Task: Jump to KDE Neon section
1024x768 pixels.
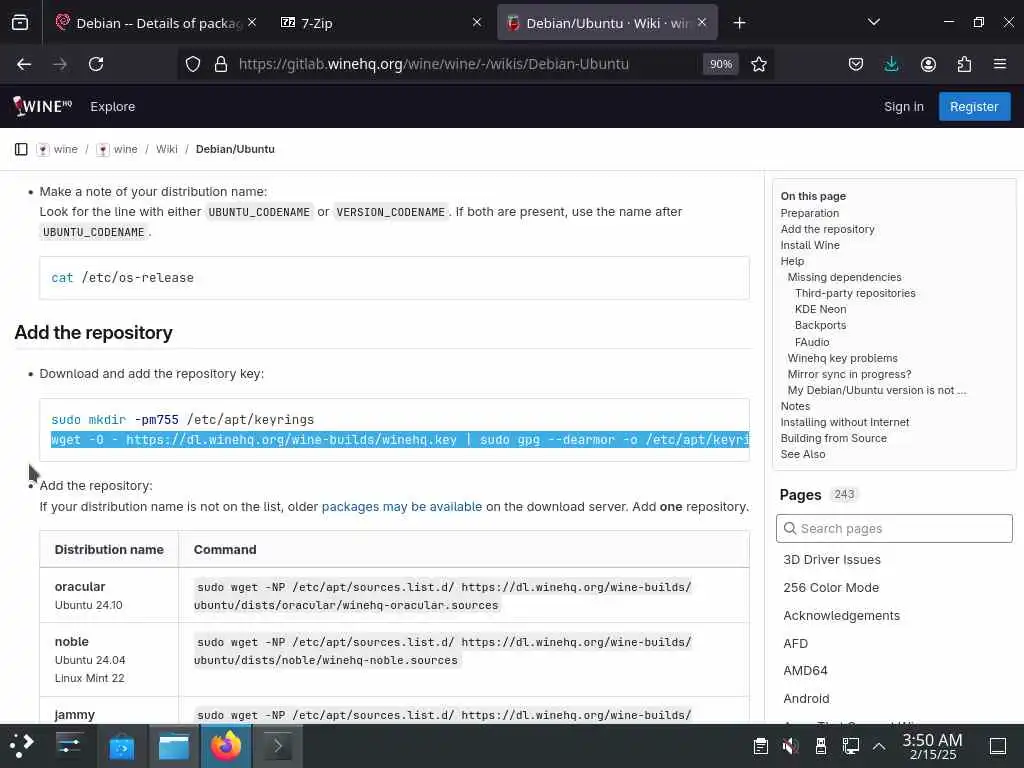Action: pyautogui.click(x=820, y=309)
